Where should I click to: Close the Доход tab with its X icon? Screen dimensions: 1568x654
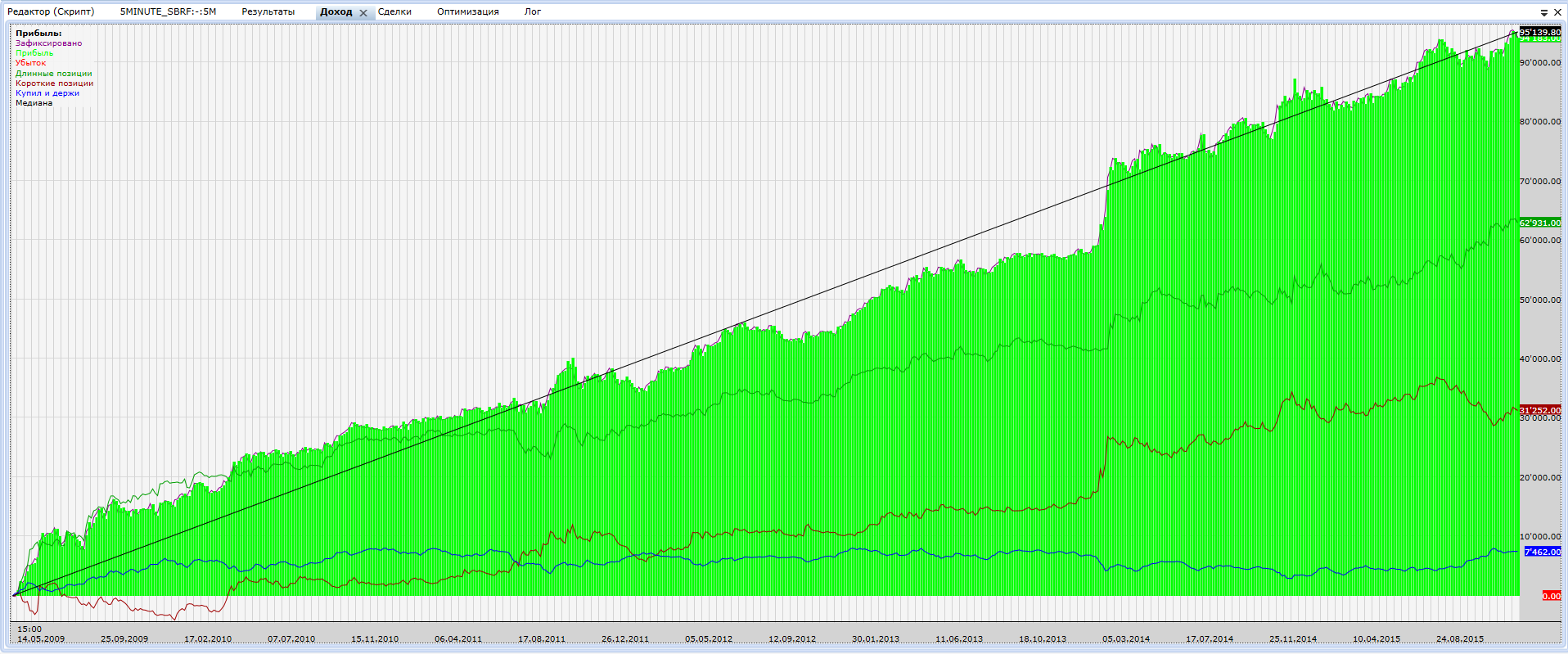coord(363,12)
